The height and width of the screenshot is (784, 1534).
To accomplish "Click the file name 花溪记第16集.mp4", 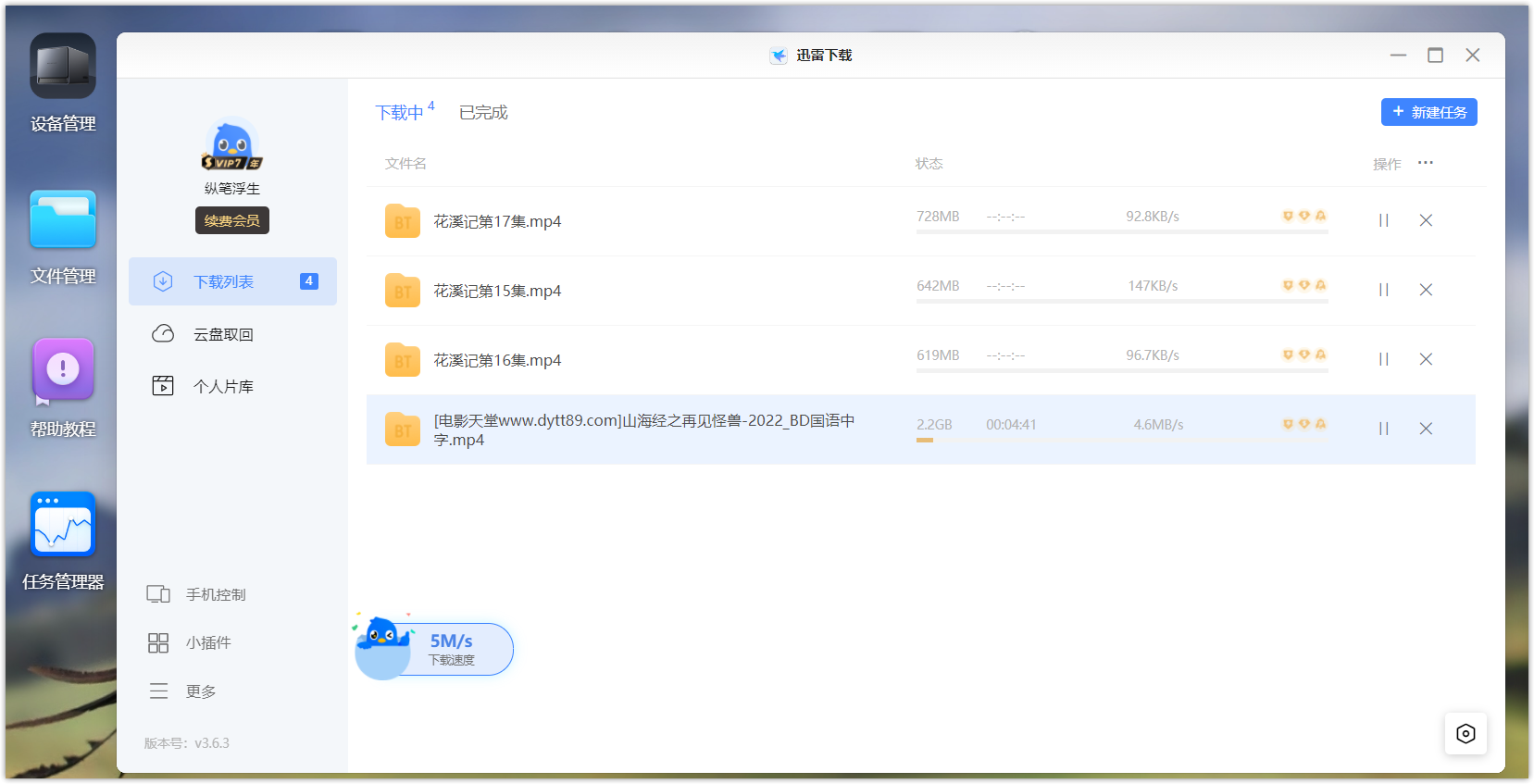I will [x=497, y=360].
